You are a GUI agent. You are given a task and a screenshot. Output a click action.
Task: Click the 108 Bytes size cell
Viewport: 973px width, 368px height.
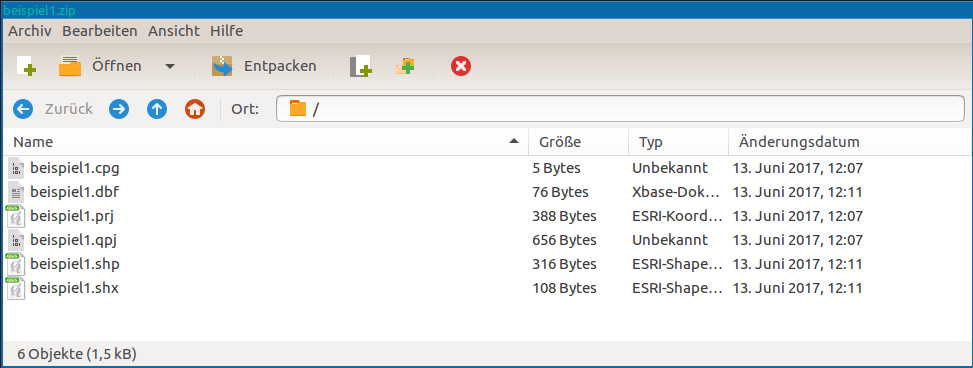coord(564,289)
